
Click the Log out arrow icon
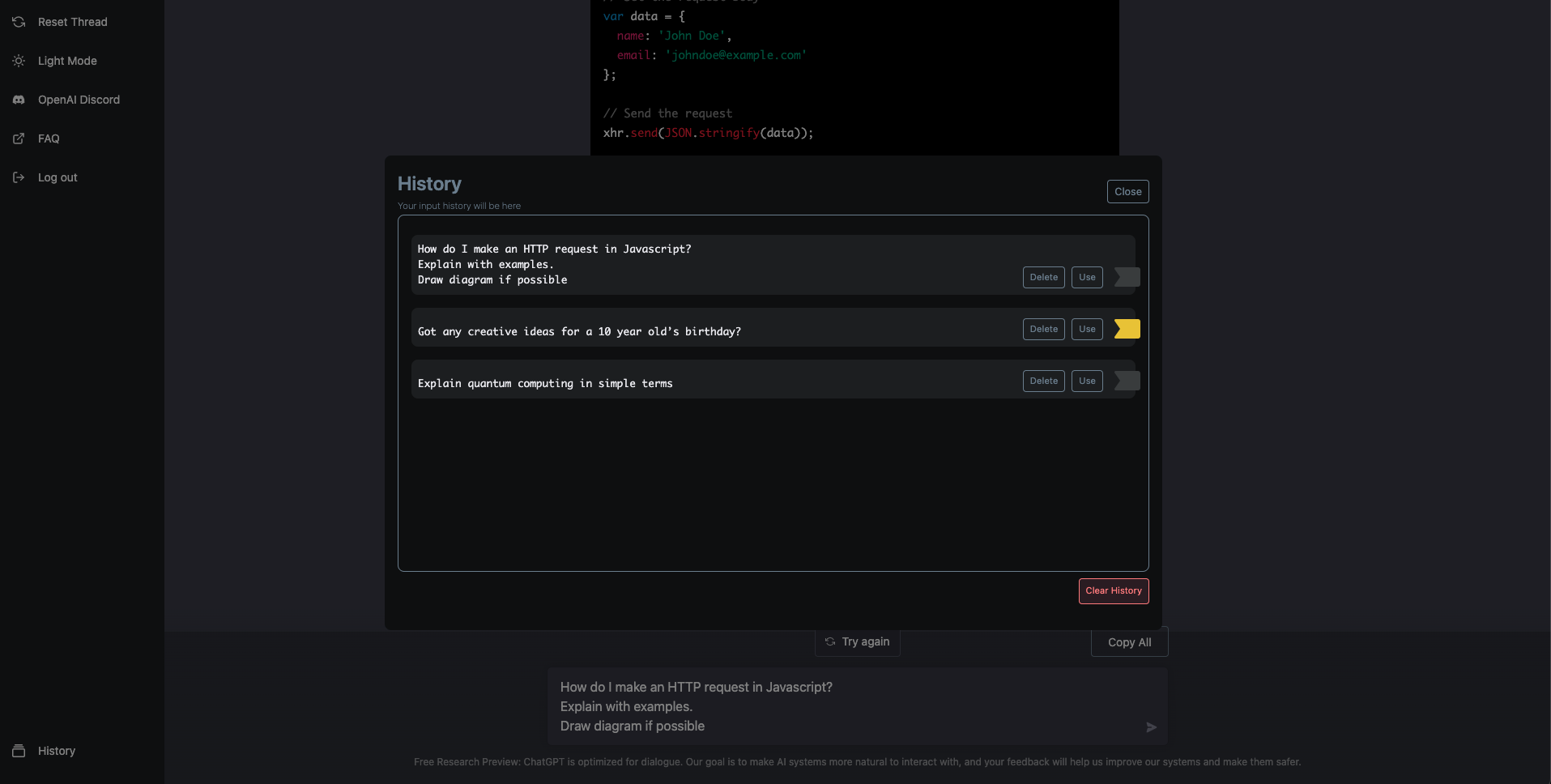(19, 177)
